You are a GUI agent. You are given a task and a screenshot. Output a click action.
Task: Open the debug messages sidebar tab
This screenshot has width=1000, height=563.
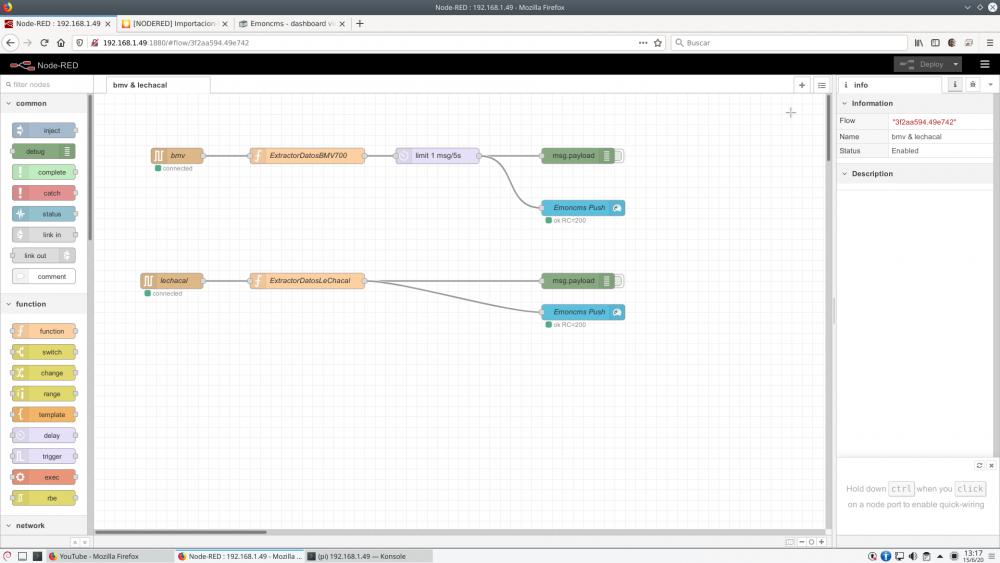973,85
